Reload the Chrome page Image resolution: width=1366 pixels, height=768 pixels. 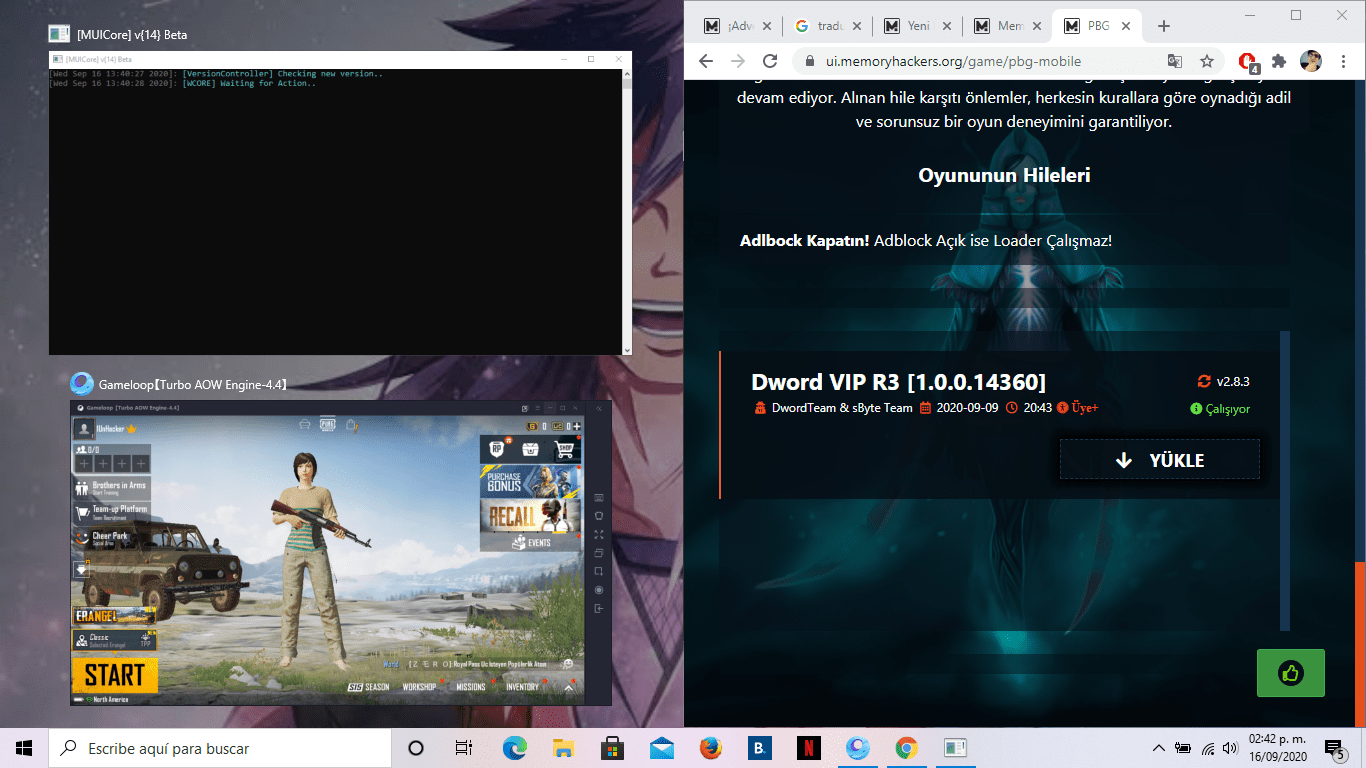point(770,61)
